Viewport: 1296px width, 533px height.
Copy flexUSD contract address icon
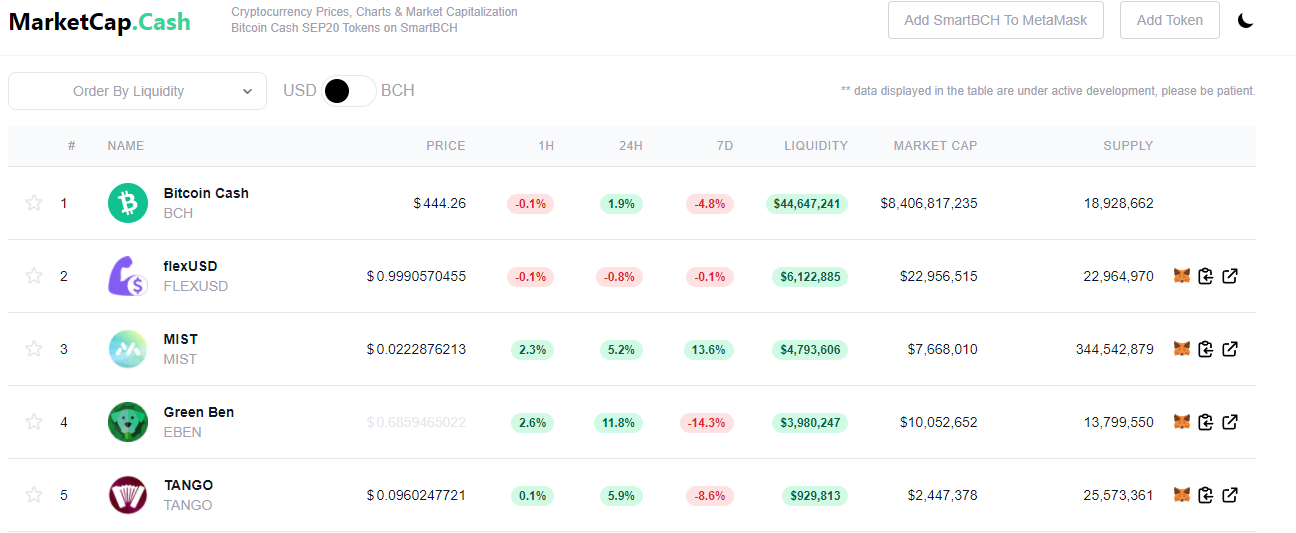pos(1206,276)
